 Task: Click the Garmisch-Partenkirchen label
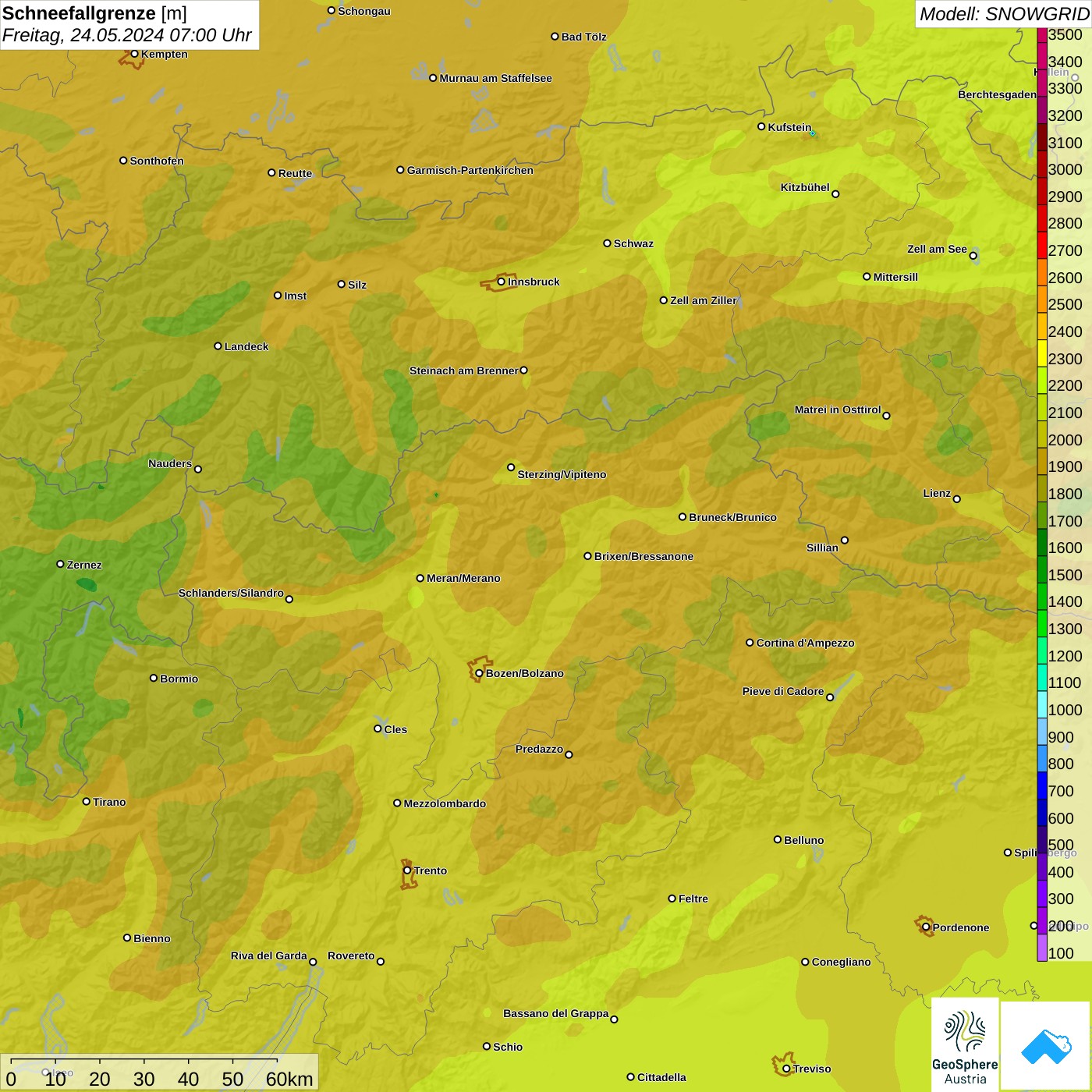point(470,170)
